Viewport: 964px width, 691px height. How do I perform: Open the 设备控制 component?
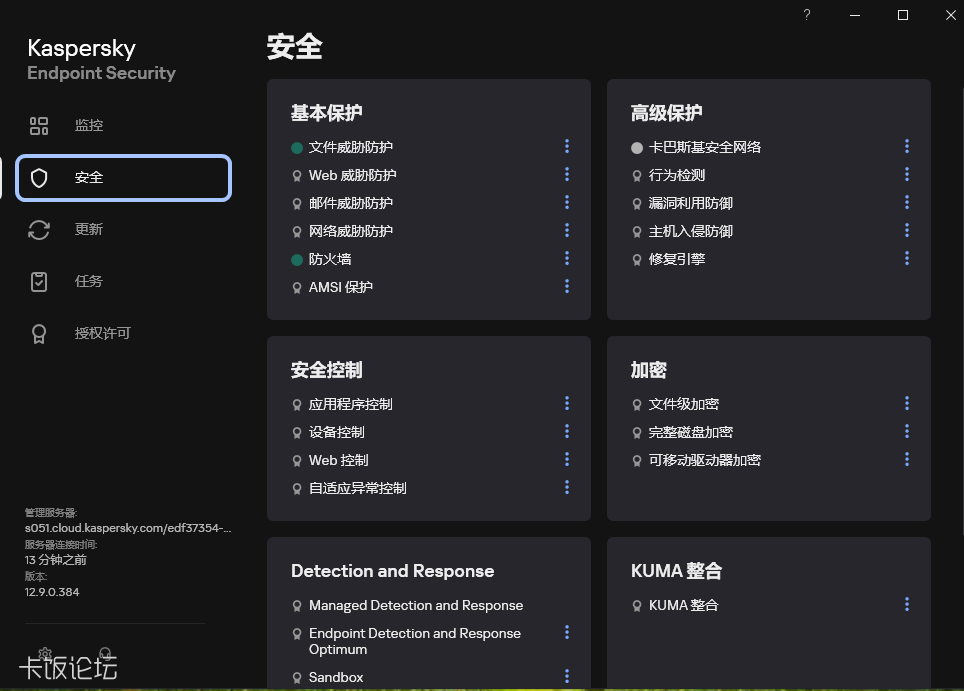(336, 433)
